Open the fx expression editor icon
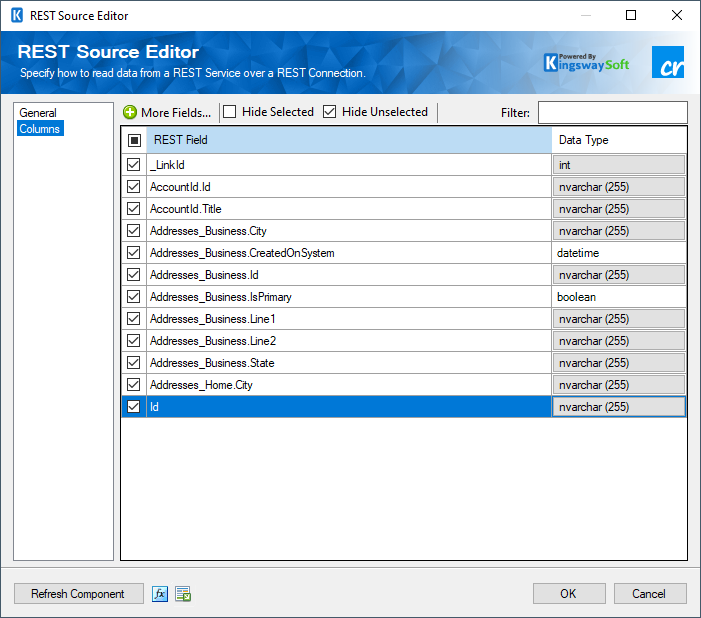 tap(160, 594)
